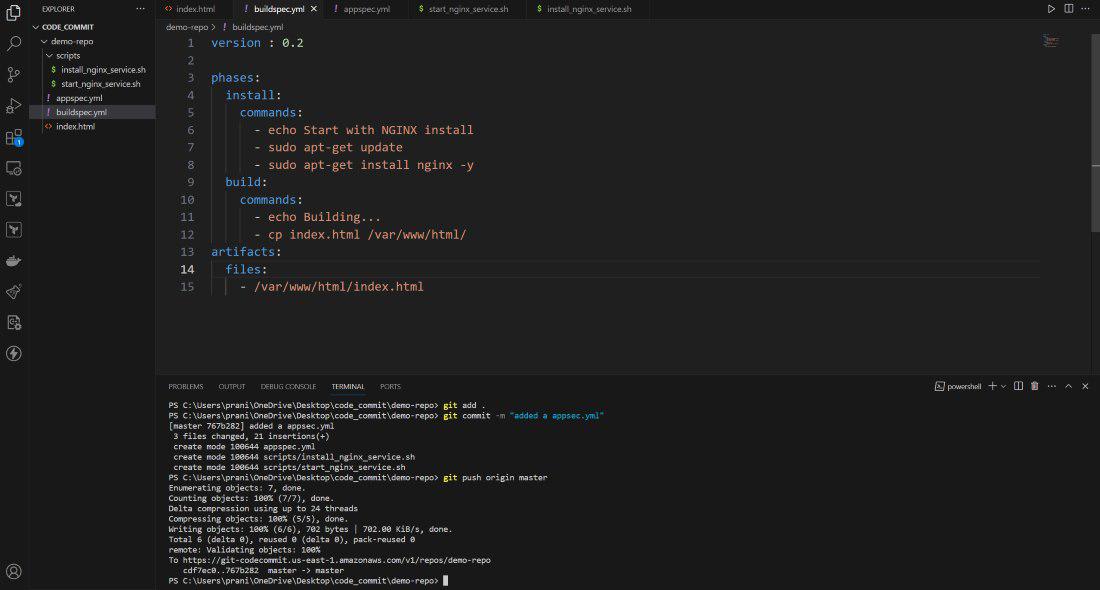This screenshot has height=590, width=1100.
Task: Click buildspec.yml in breadcrumb
Action: [x=257, y=27]
